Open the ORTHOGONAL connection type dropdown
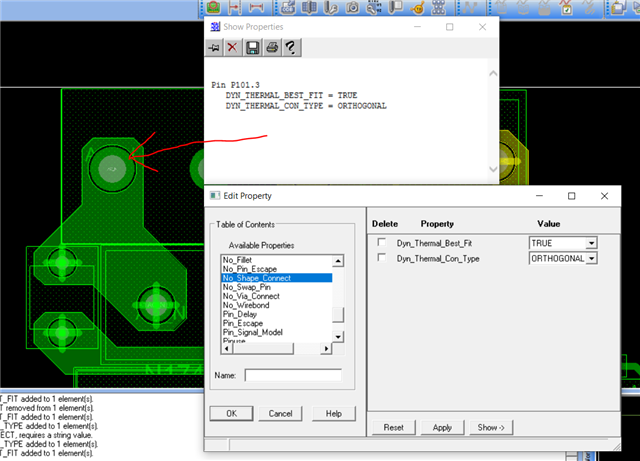The image size is (640, 461). 591,259
